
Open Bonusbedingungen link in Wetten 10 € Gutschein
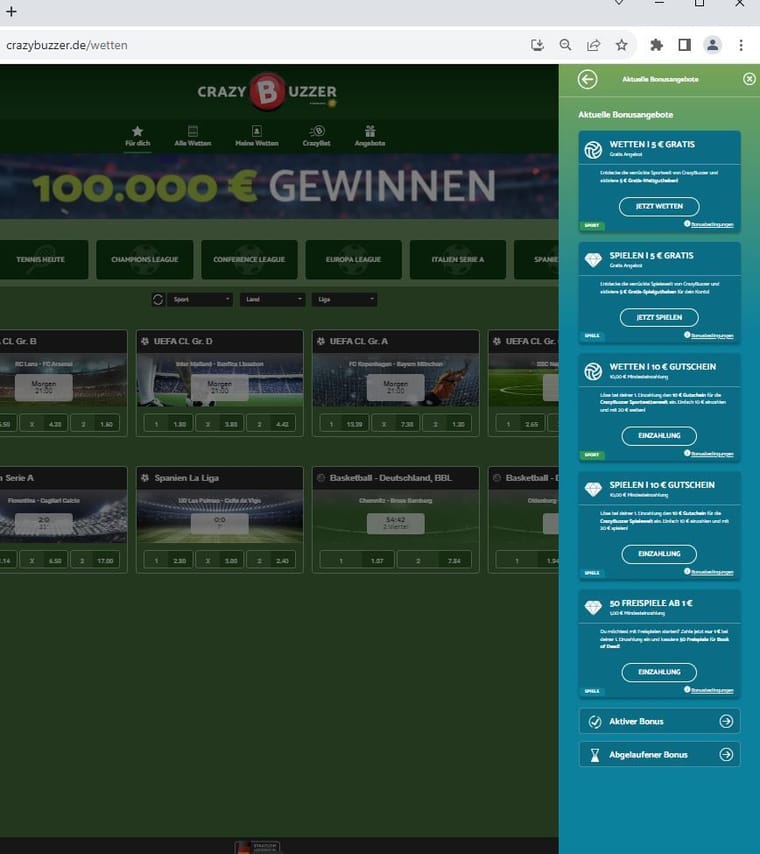pos(712,454)
